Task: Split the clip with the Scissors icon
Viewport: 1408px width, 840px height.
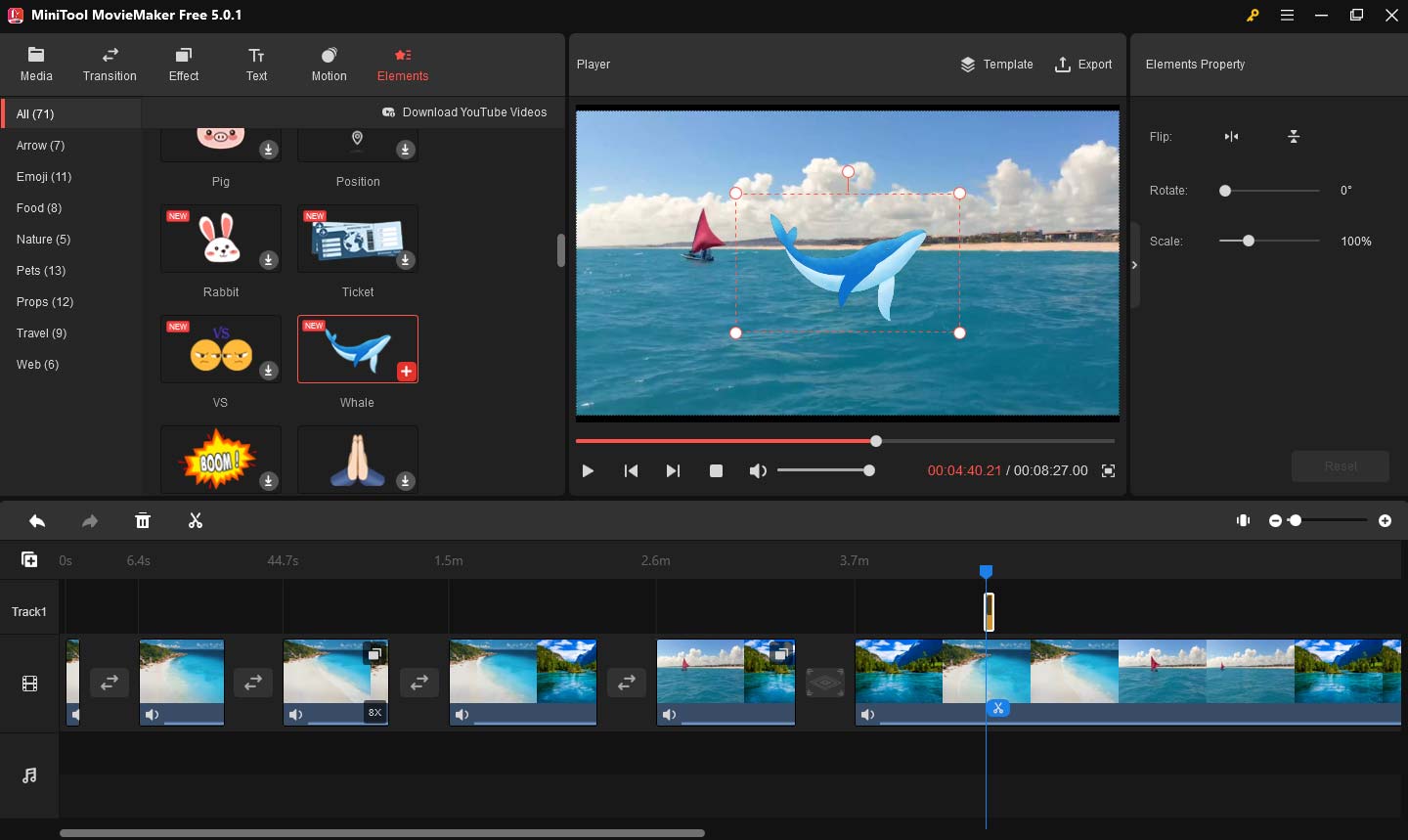Action: point(196,520)
